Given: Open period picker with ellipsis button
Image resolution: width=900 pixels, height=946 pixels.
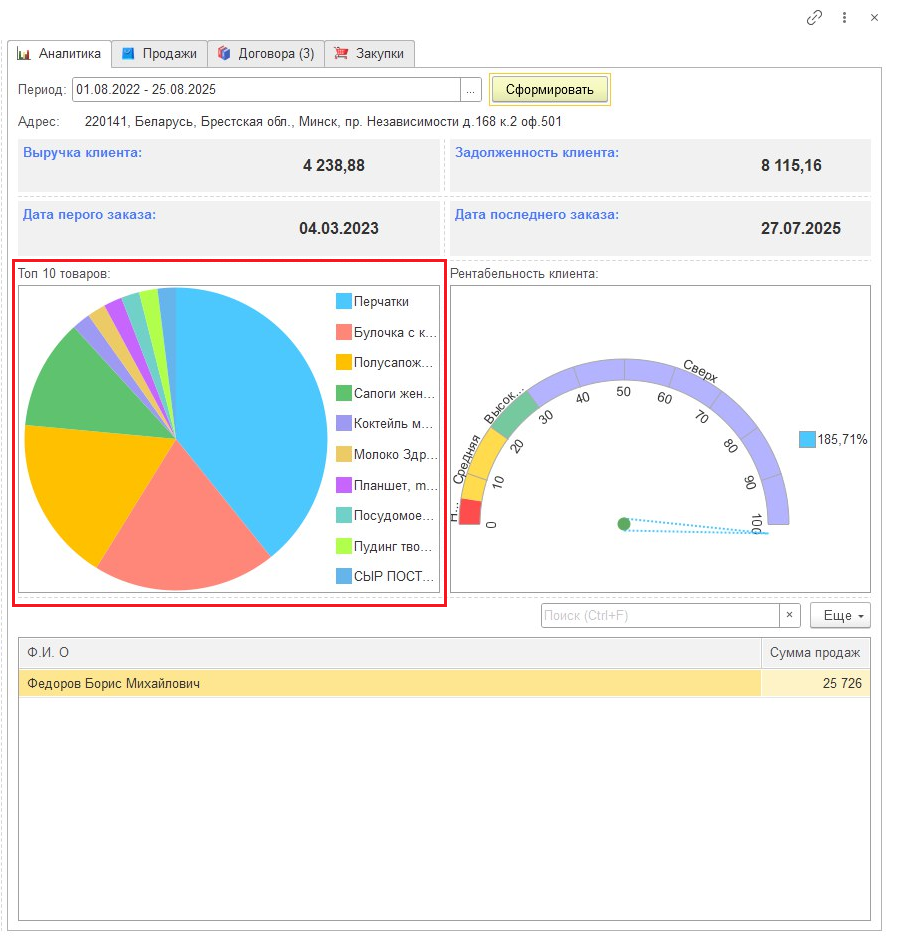Looking at the screenshot, I should click(470, 89).
